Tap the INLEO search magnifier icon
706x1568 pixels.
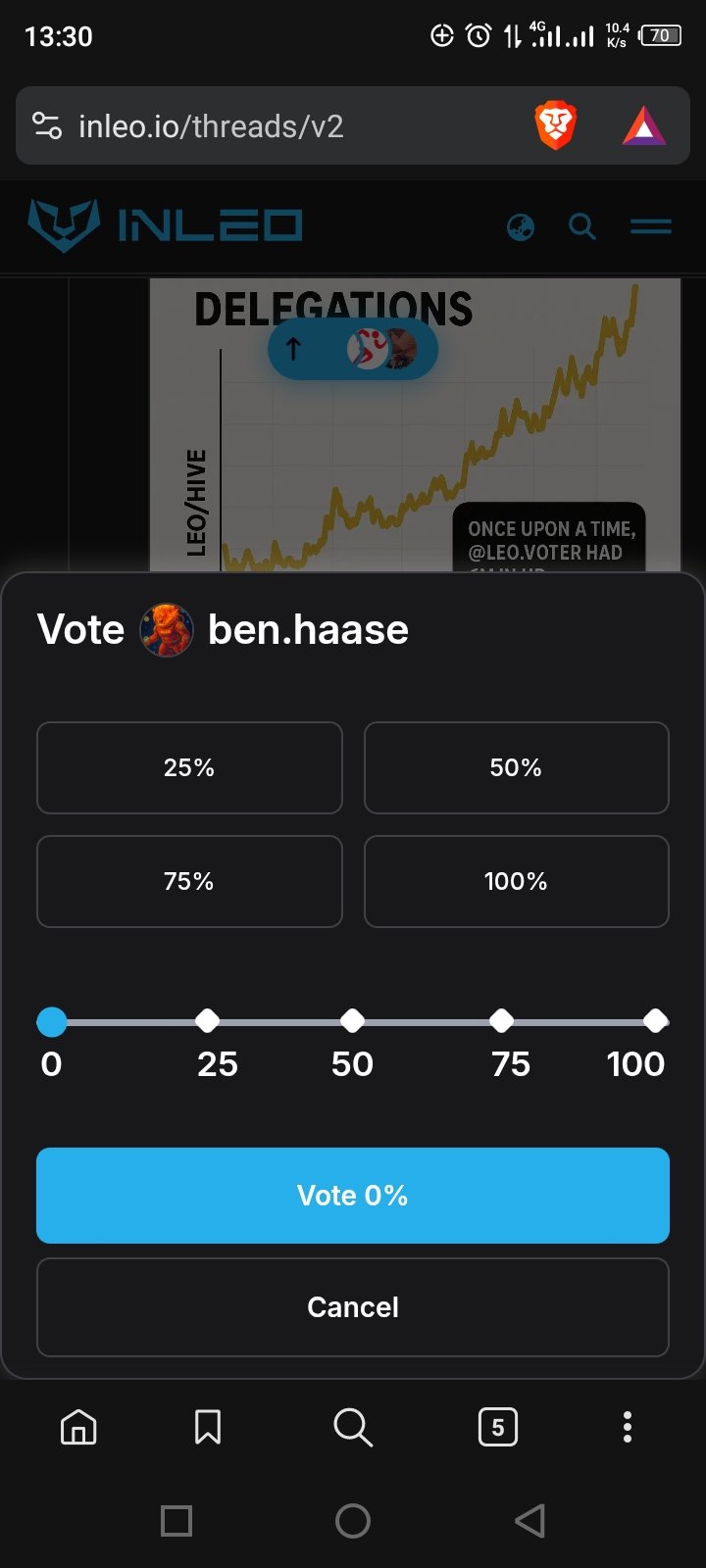point(582,227)
